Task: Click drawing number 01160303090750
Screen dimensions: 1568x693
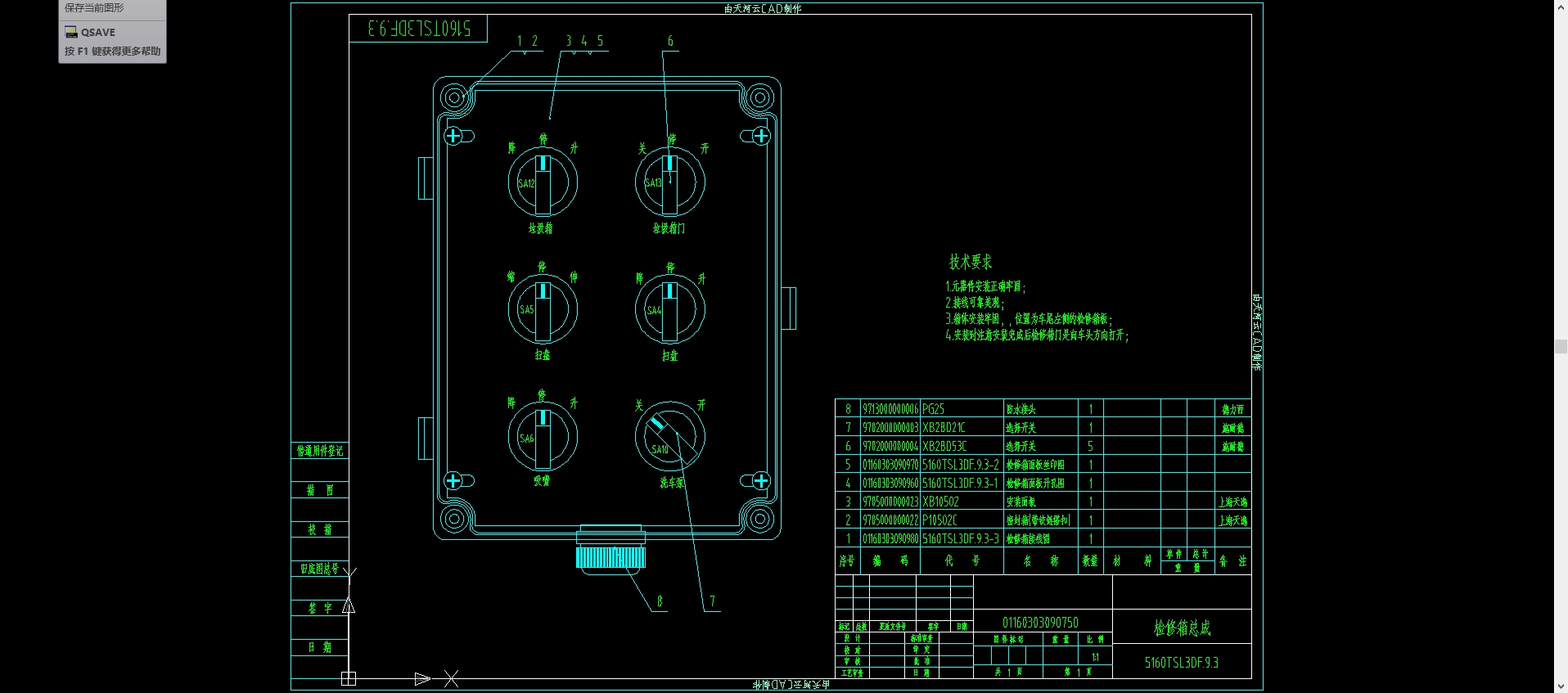Action: 1040,623
